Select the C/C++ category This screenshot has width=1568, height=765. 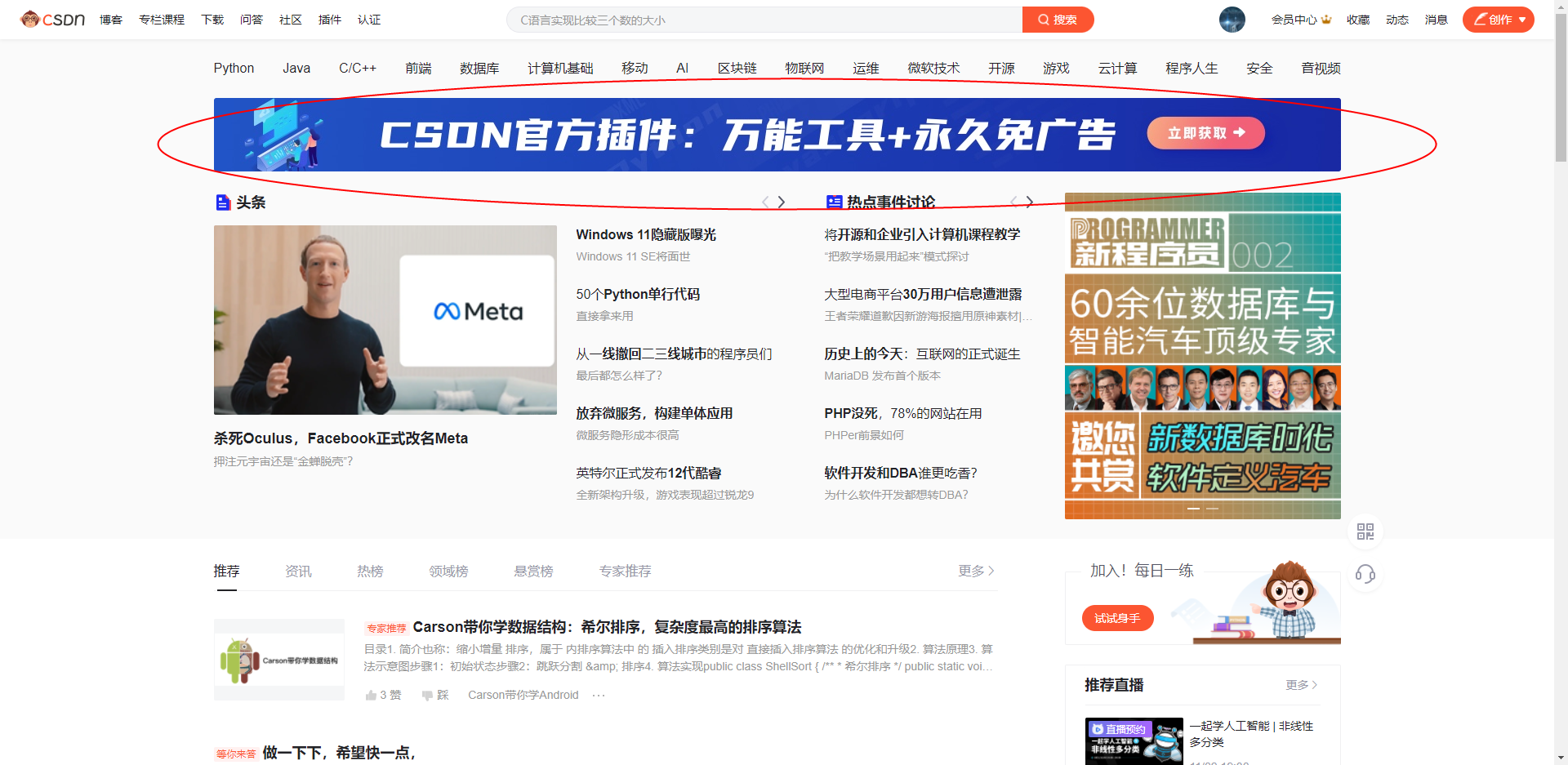tap(358, 69)
